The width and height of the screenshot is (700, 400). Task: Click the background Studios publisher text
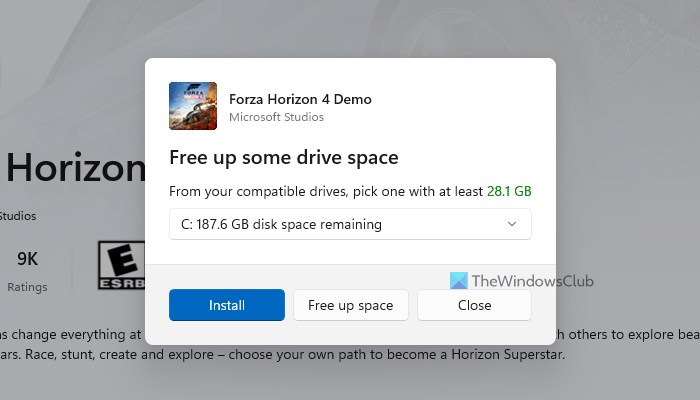coord(18,215)
